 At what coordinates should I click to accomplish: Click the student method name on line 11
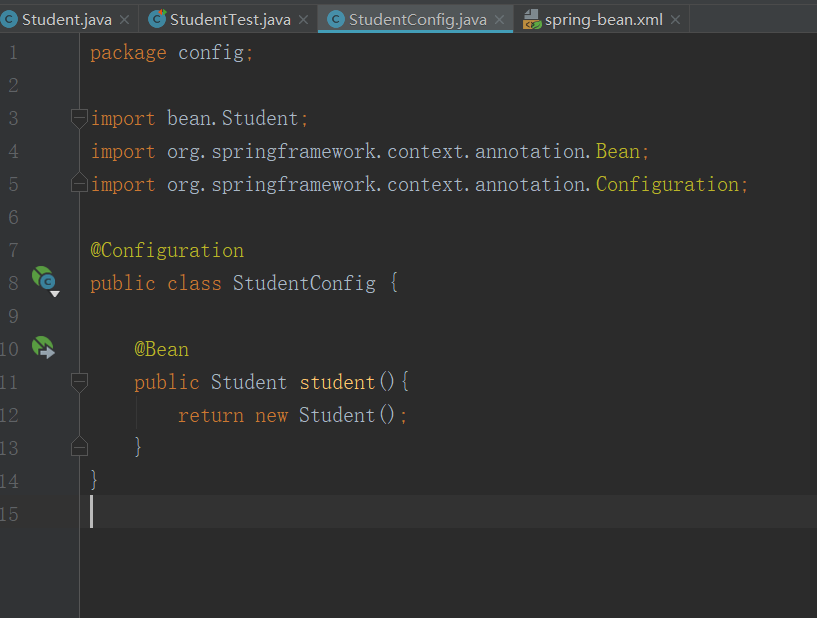[337, 382]
